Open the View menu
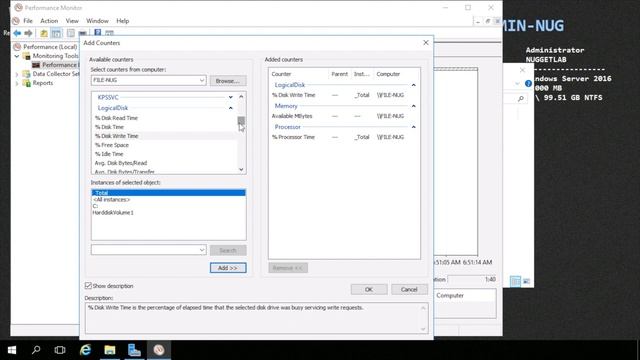The image size is (640, 360). click(72, 21)
